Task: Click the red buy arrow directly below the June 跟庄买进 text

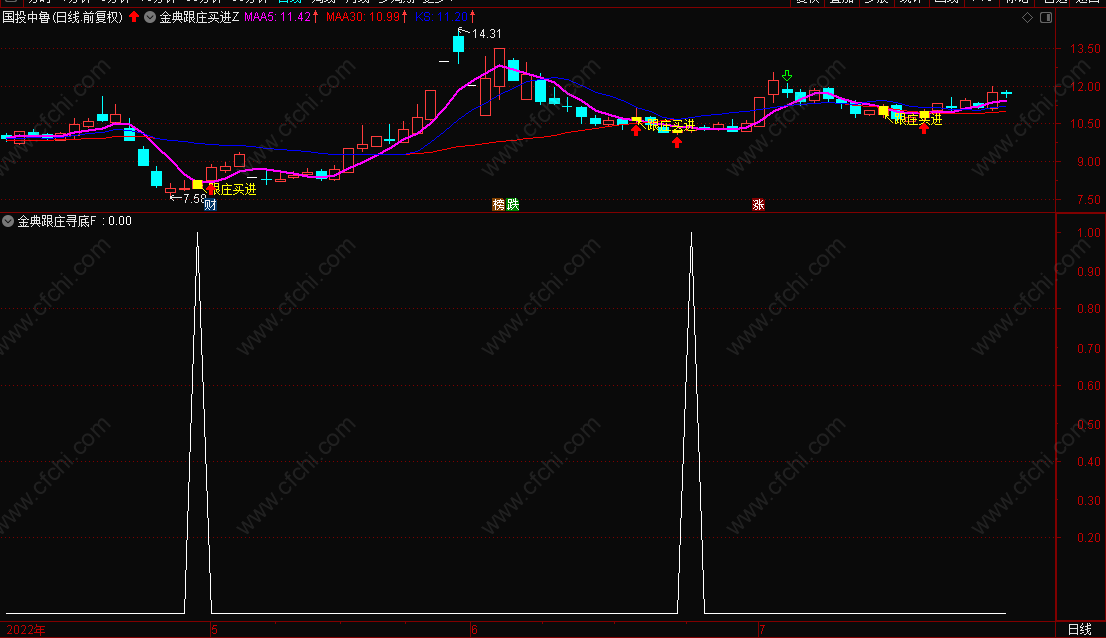Action: tap(677, 142)
